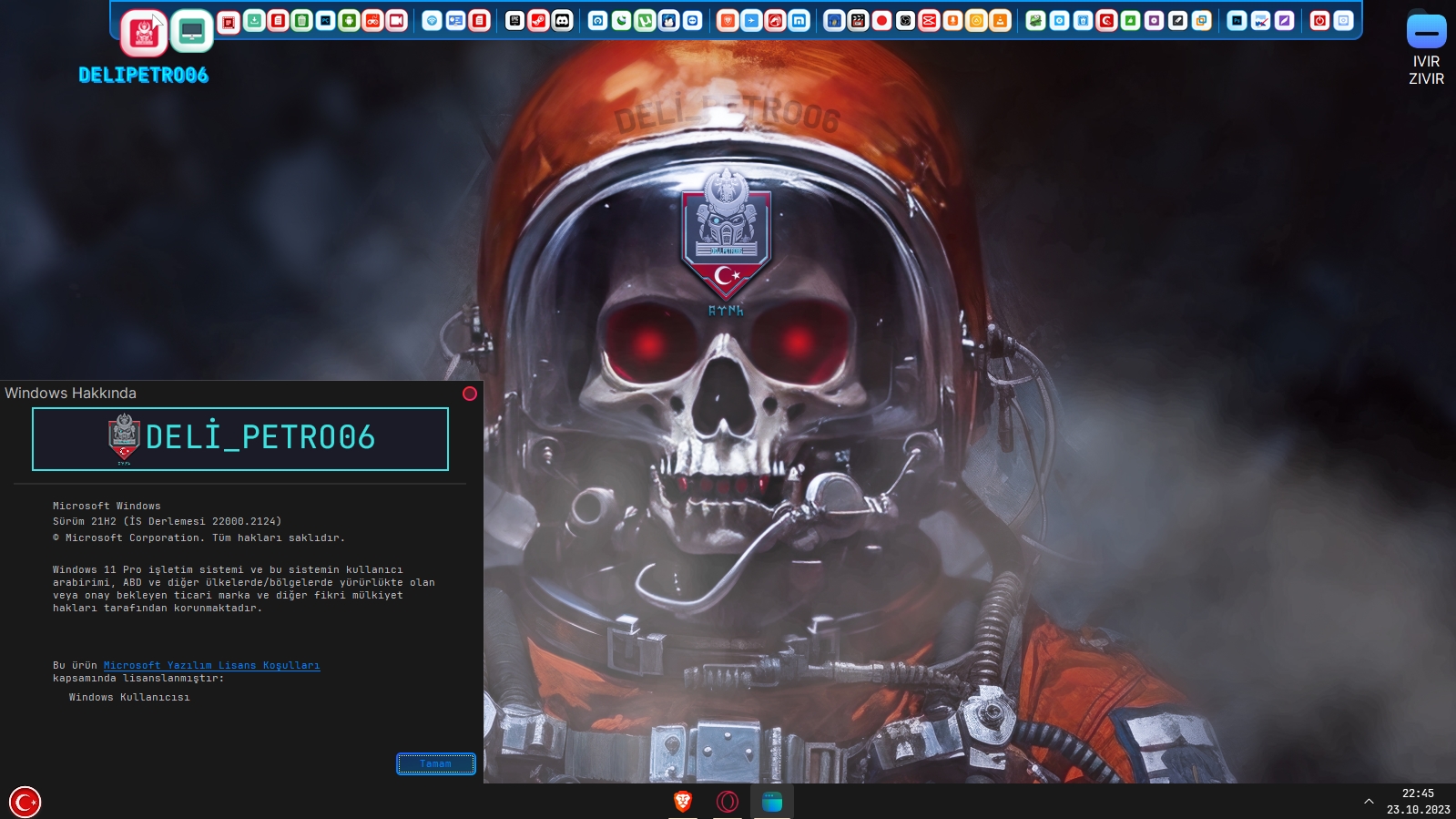The height and width of the screenshot is (819, 1456).
Task: Launch the green frog dock icon
Action: [1035, 20]
